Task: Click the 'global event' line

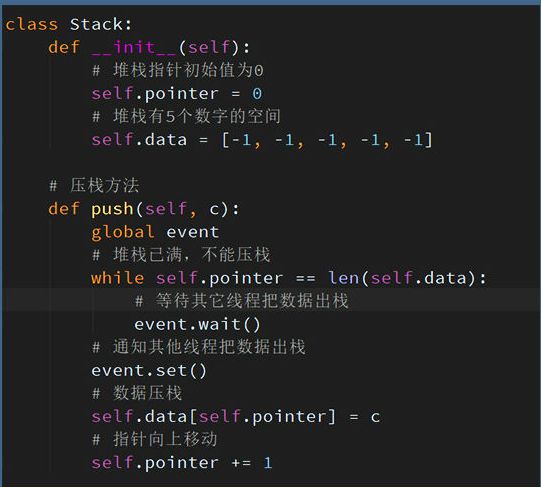Action: click(x=155, y=232)
